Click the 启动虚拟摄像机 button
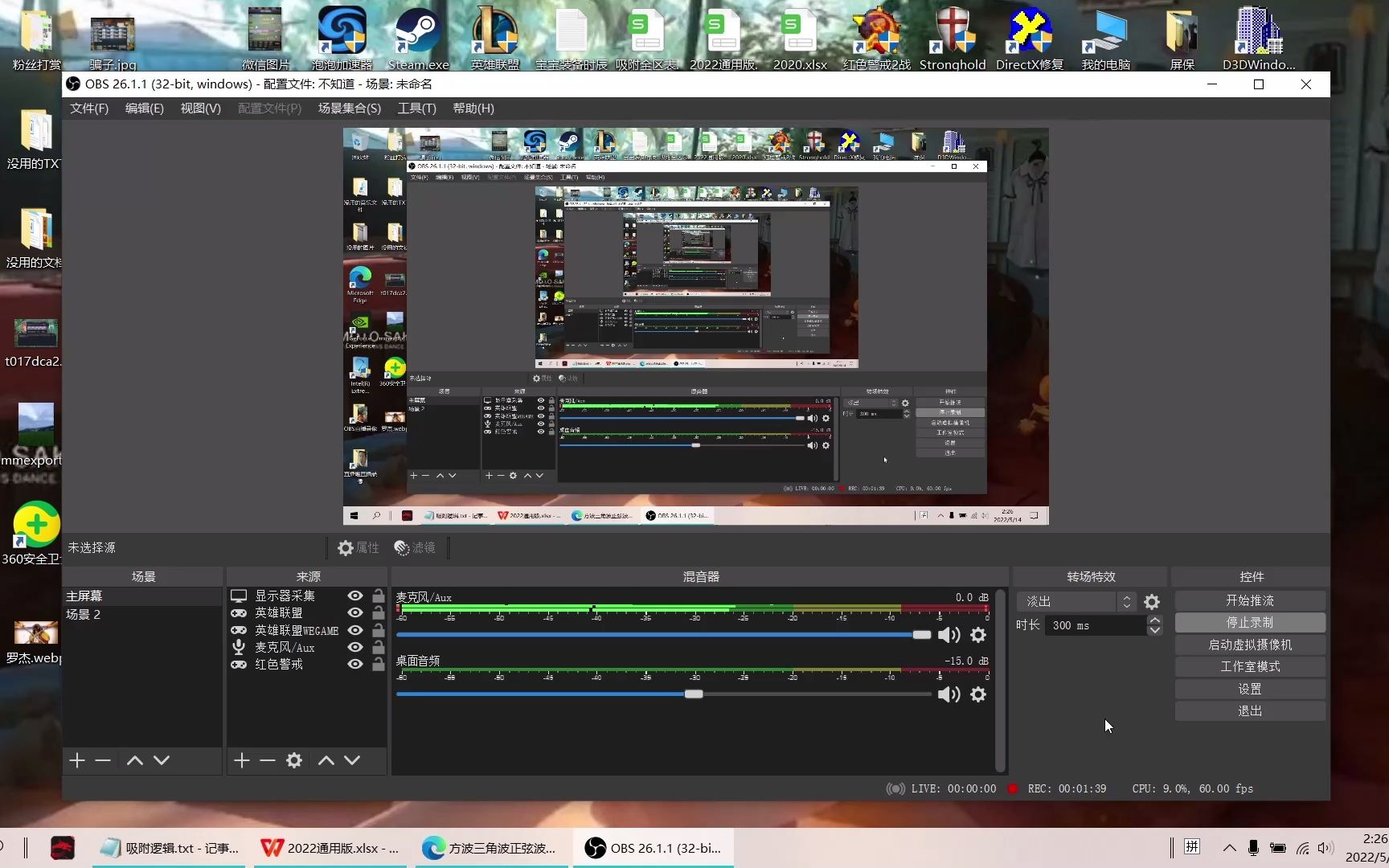The height and width of the screenshot is (868, 1389). click(x=1250, y=645)
